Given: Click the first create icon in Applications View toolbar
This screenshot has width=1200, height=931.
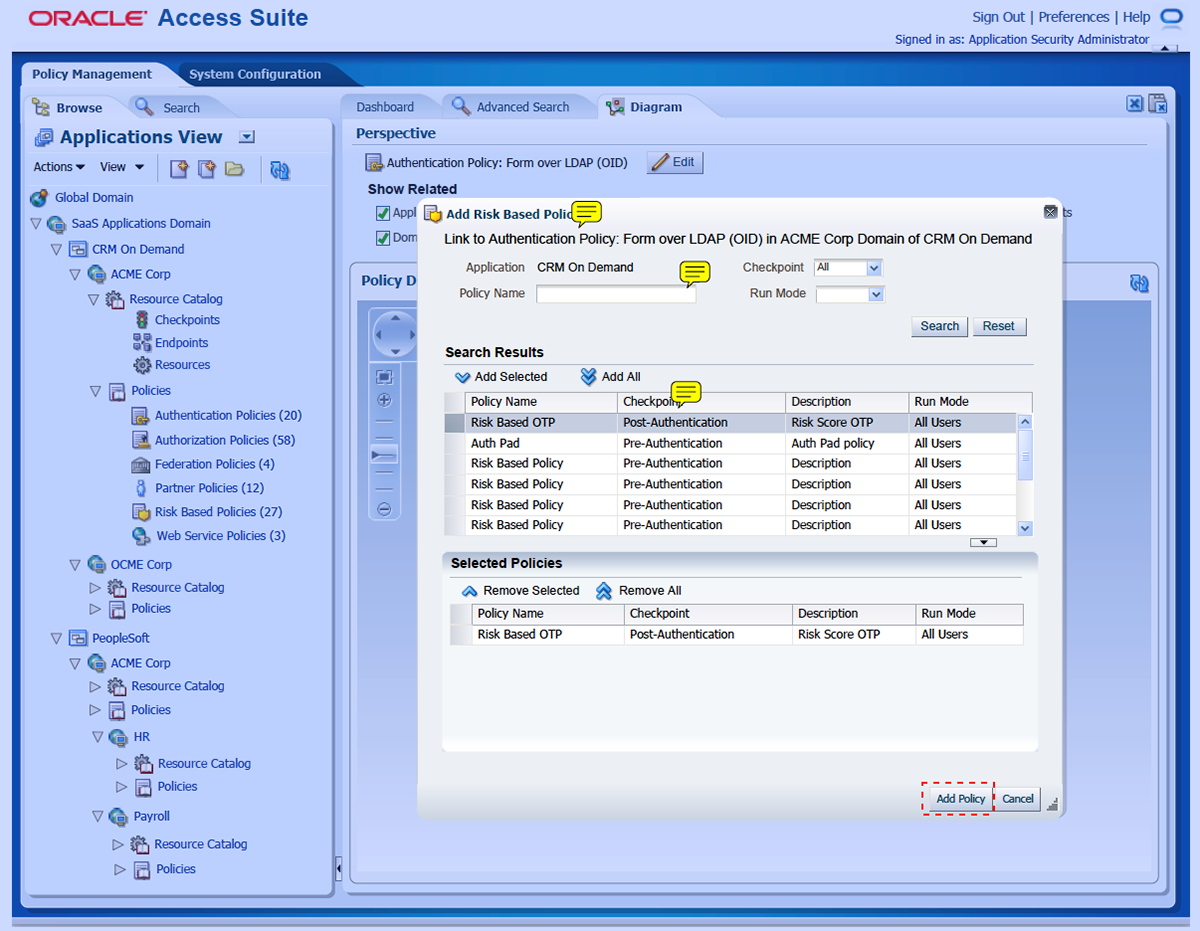Looking at the screenshot, I should tap(179, 168).
